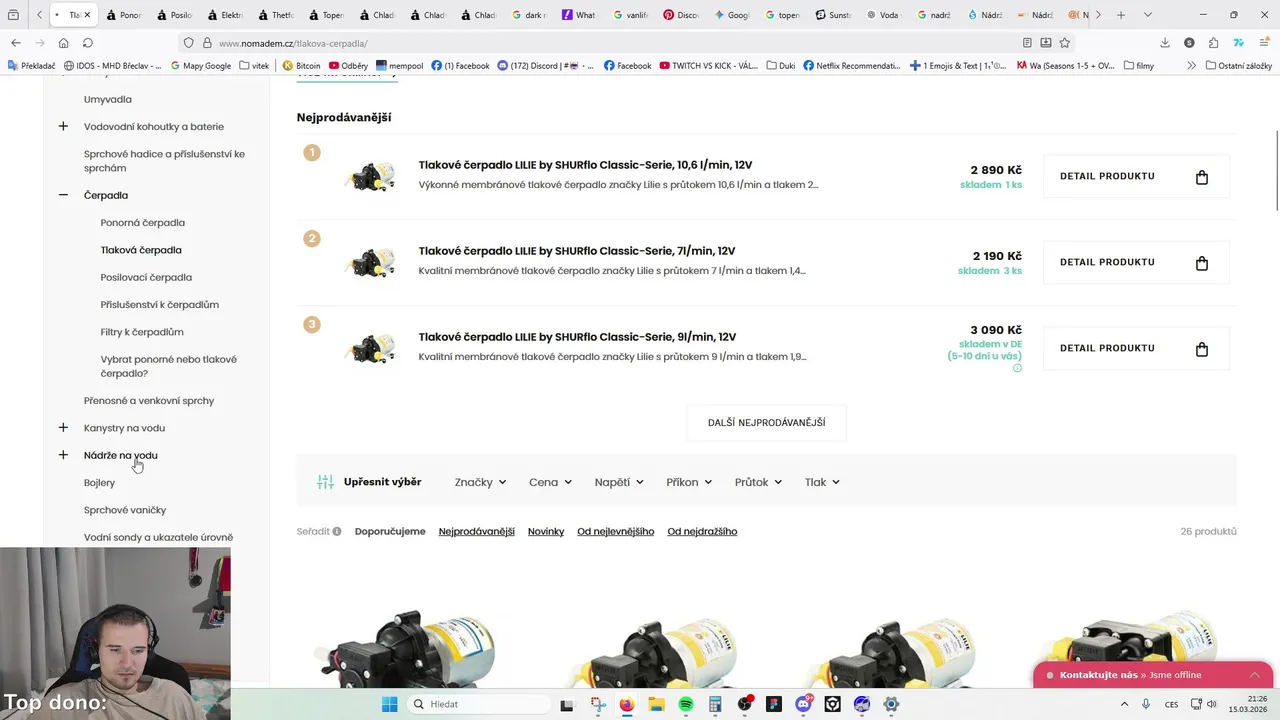Viewport: 1280px width, 720px height.
Task: Open Spotify from the taskbar
Action: coord(686,704)
